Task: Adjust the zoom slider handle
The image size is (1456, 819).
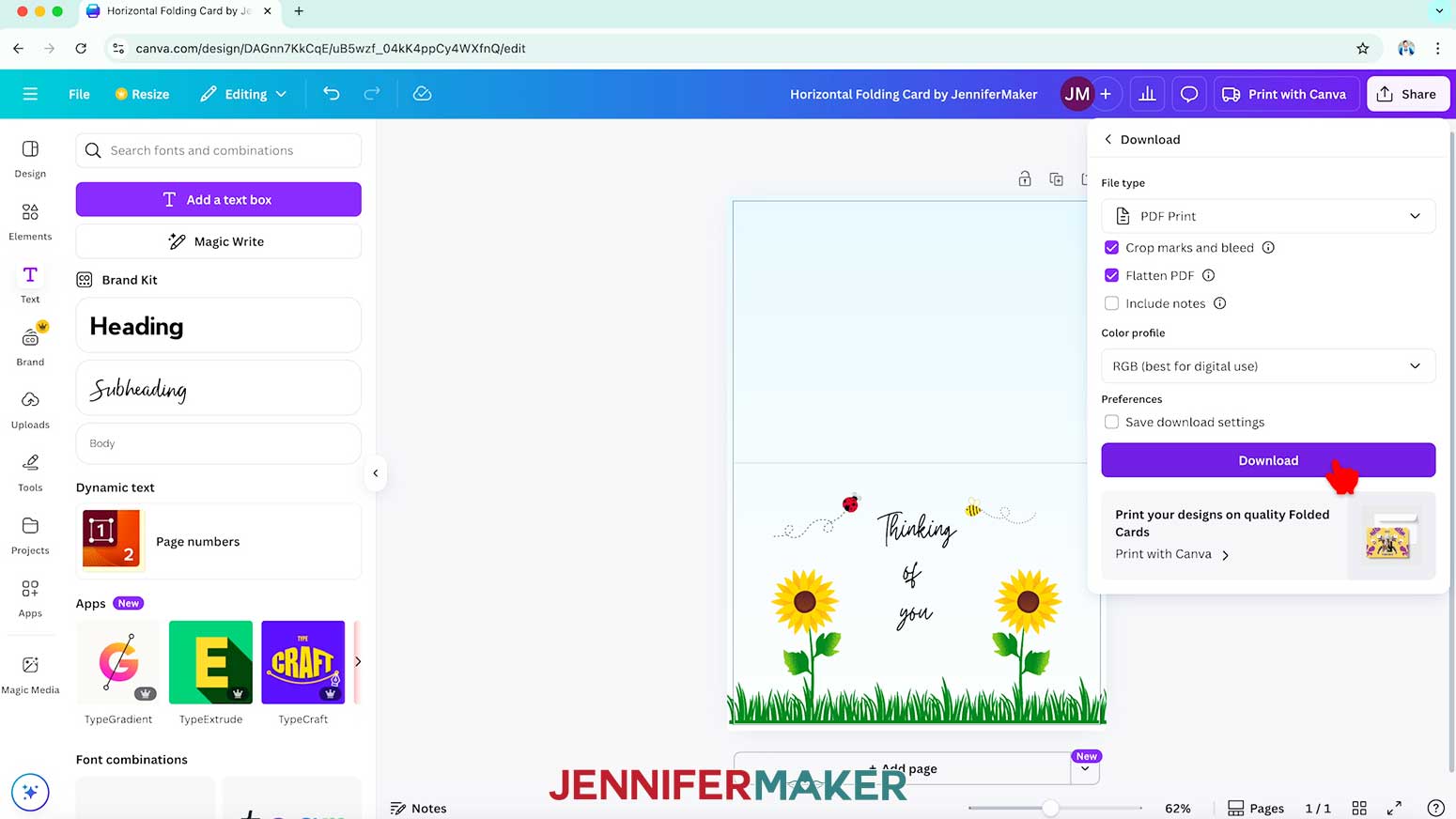Action: (x=1050, y=808)
